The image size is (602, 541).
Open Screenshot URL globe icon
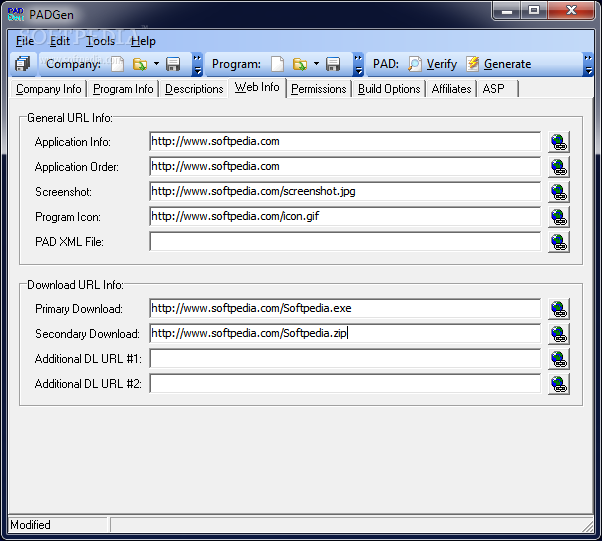pos(559,192)
